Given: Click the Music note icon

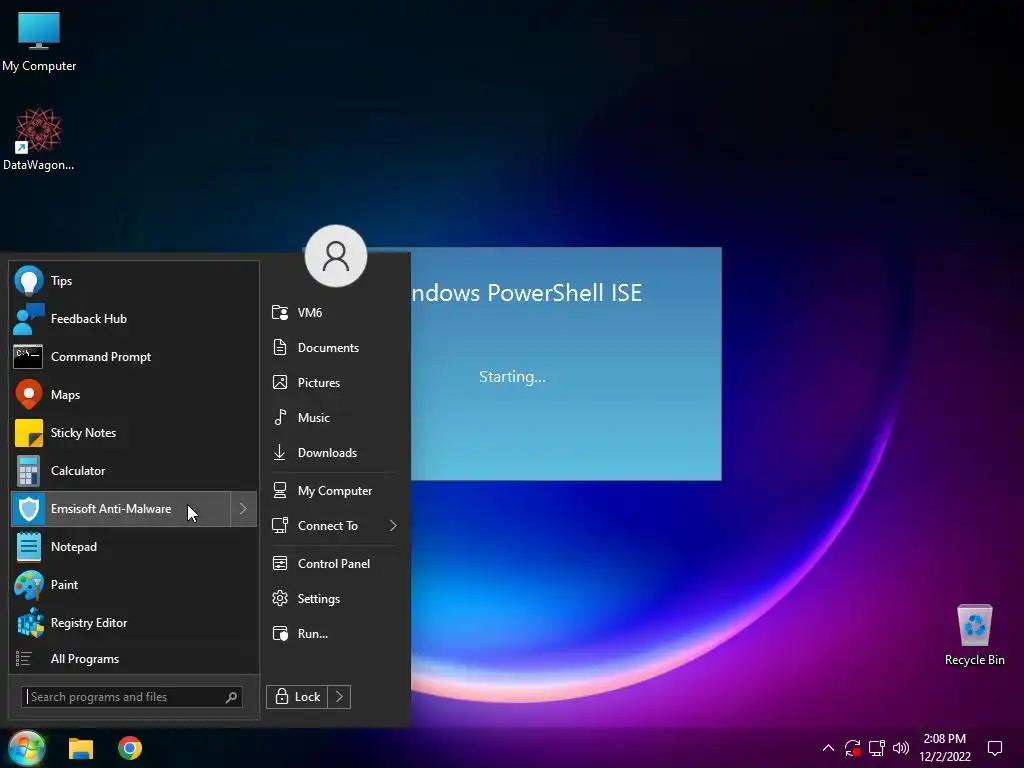Looking at the screenshot, I should pos(280,417).
